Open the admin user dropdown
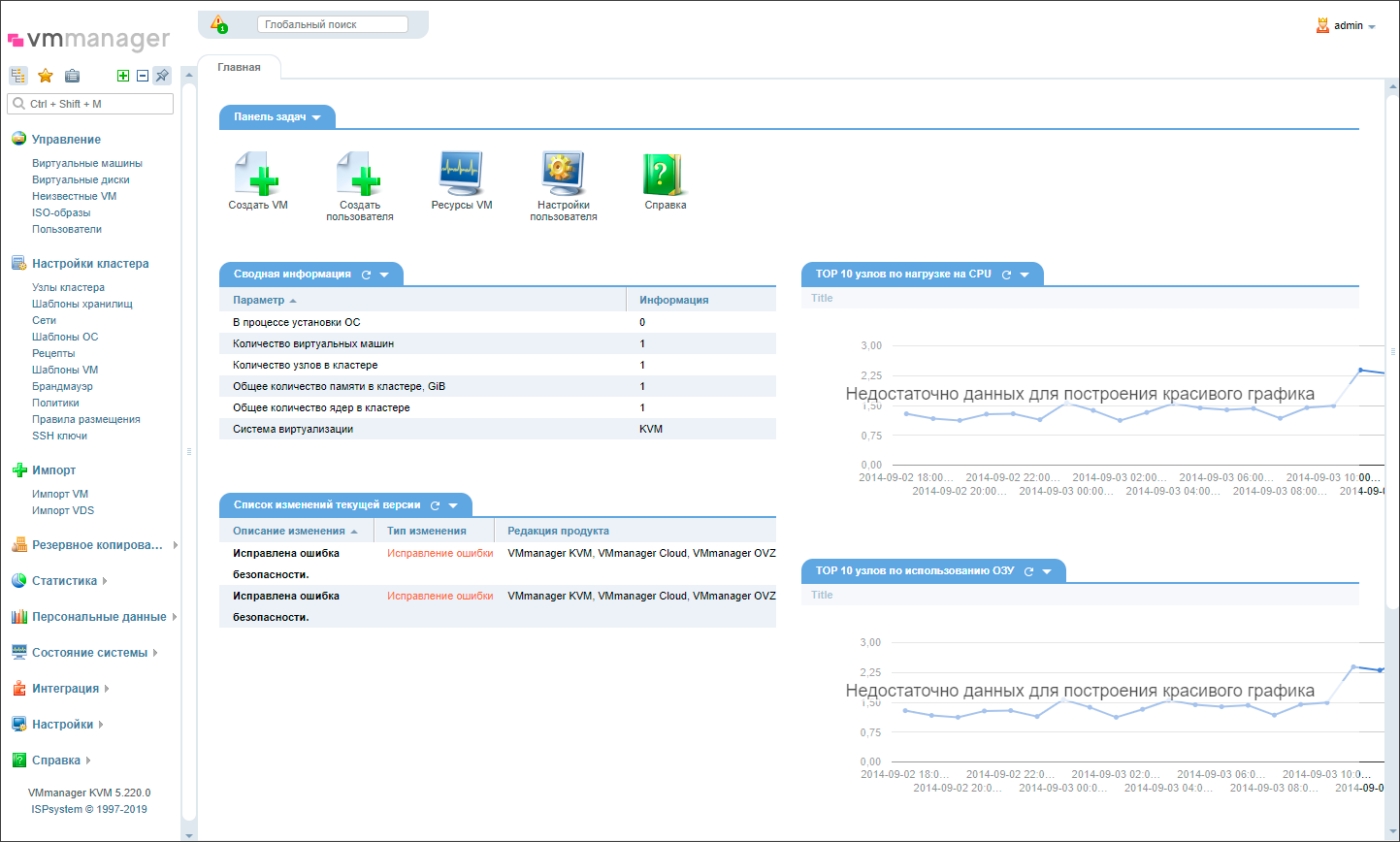The image size is (1400, 842). pos(1349,26)
